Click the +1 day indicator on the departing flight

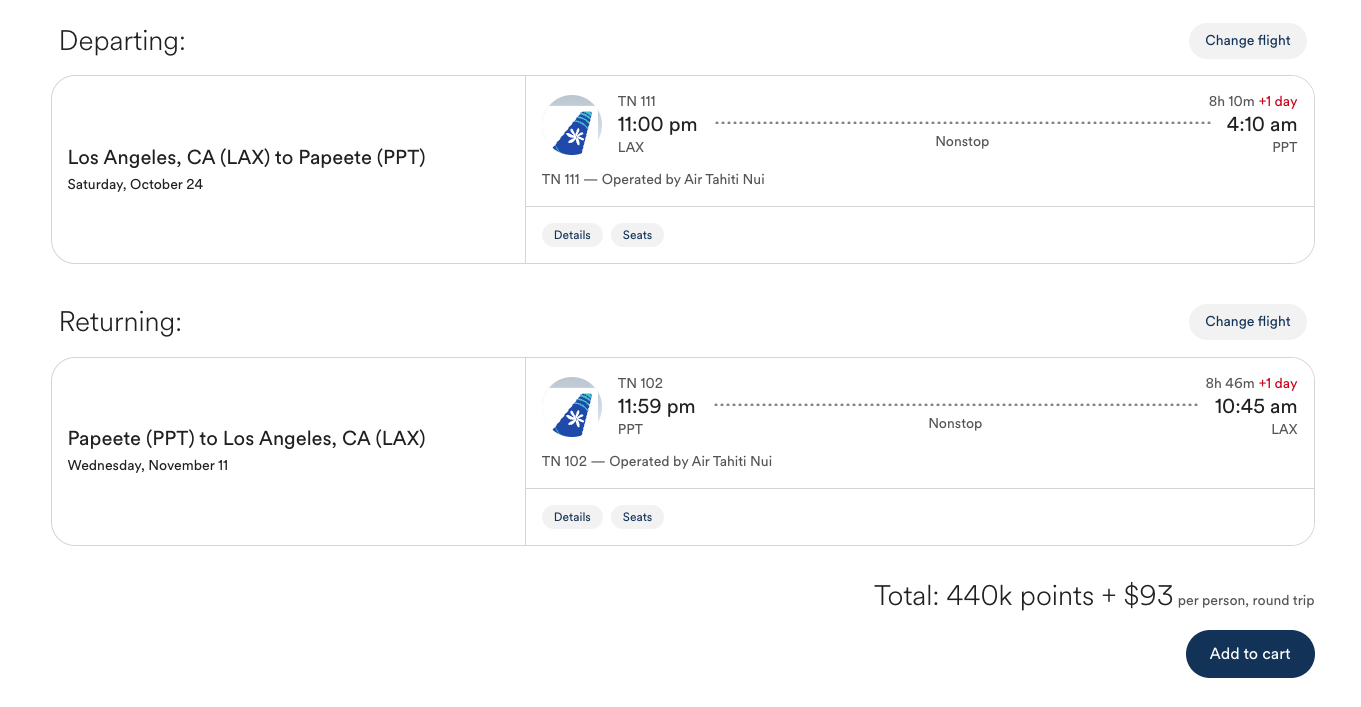point(1278,101)
